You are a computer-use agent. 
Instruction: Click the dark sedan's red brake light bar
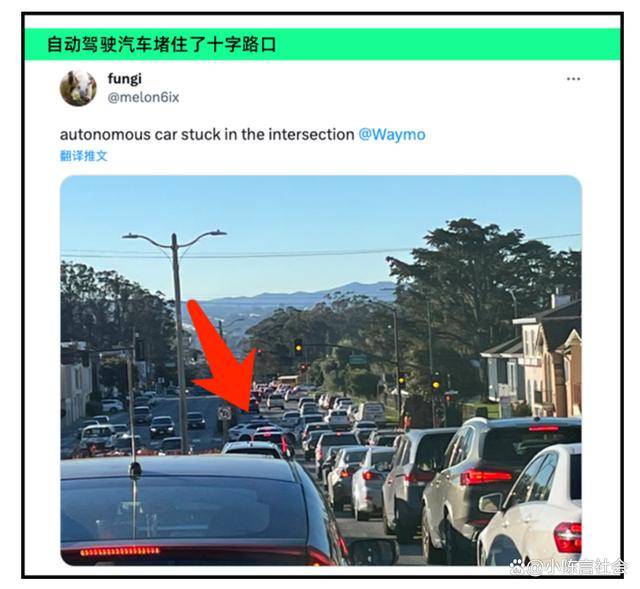point(120,552)
